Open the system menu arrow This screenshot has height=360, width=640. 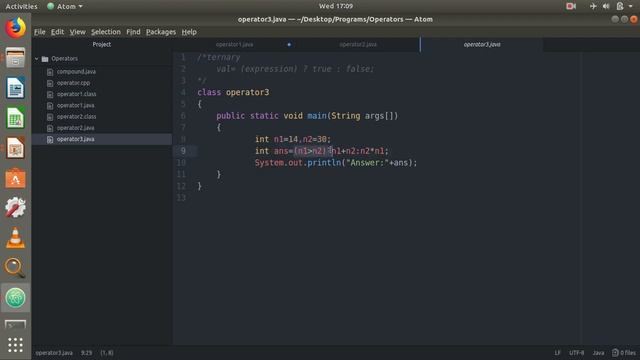click(x=631, y=6)
